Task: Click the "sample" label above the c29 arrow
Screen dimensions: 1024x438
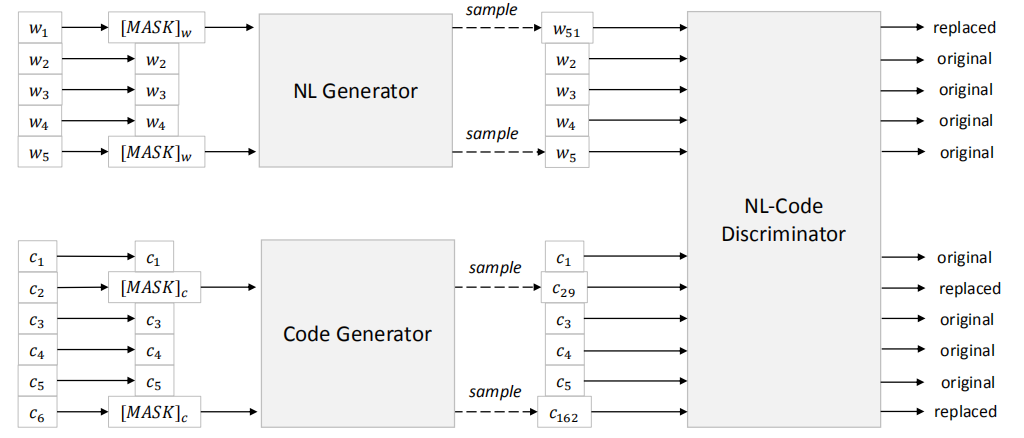Action: coord(495,268)
